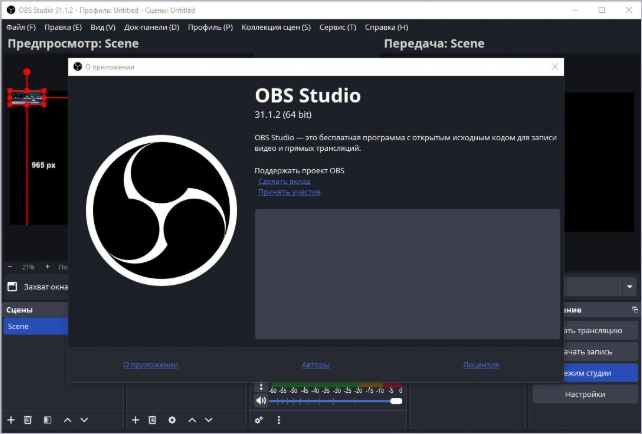Open advanced audio properties gears icon
642x434 pixels.
pyautogui.click(x=259, y=420)
